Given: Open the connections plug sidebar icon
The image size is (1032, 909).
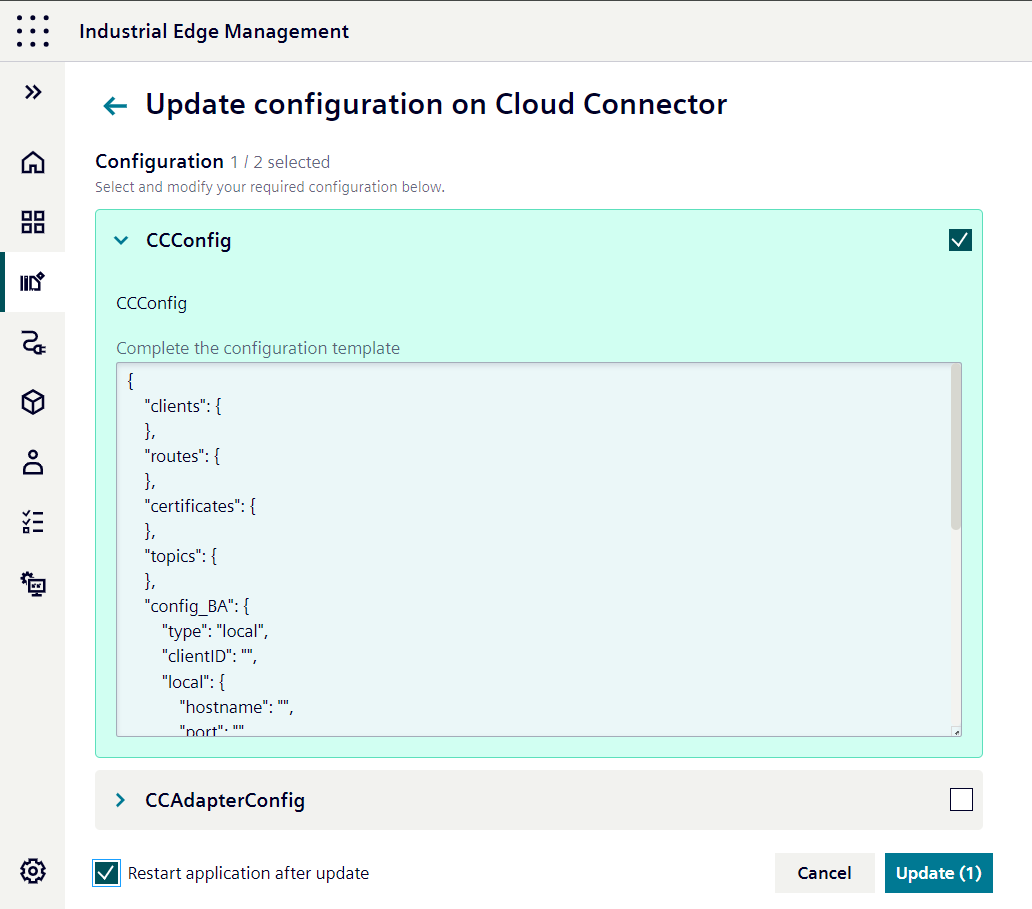Looking at the screenshot, I should [33, 344].
